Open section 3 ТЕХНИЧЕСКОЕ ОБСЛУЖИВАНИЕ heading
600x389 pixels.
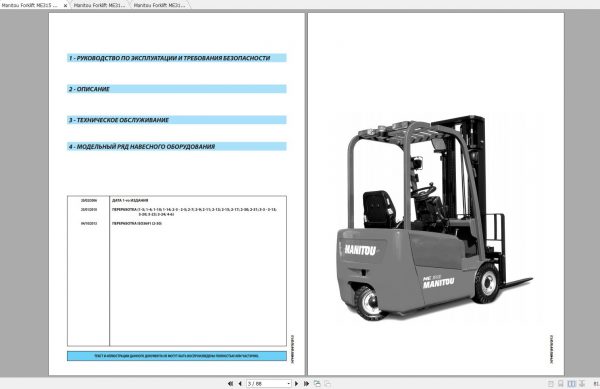pyautogui.click(x=177, y=120)
